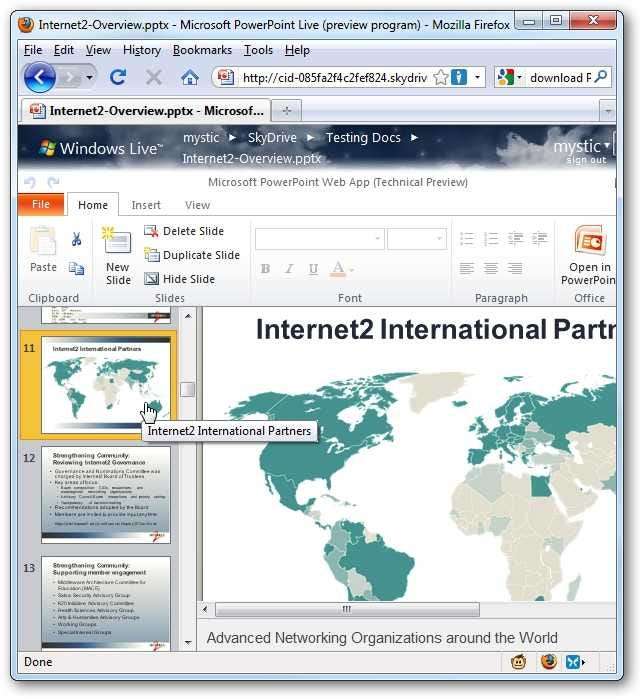Open the Bookmarks menu
The height and width of the screenshot is (699, 642).
point(202,50)
